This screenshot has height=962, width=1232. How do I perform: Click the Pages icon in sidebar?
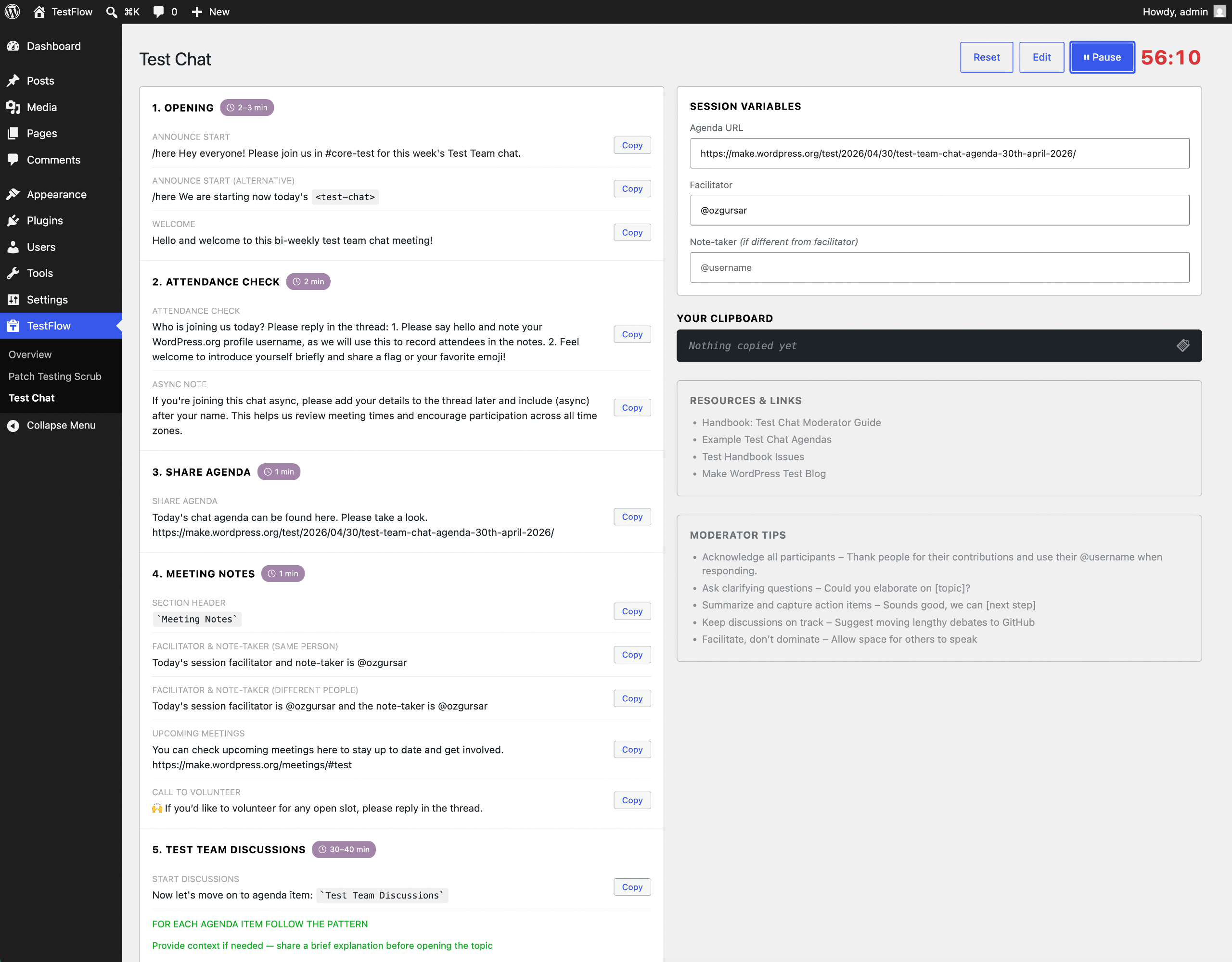(13, 133)
